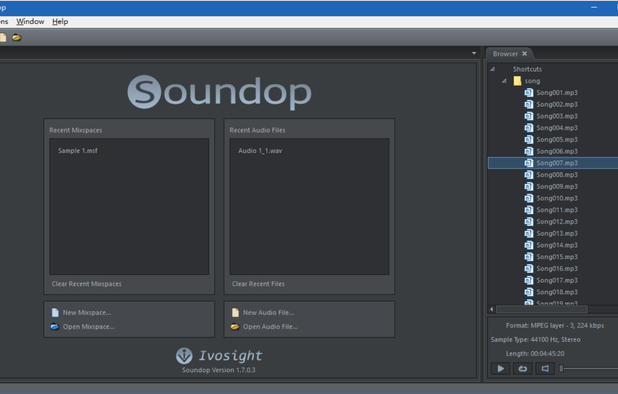The height and width of the screenshot is (394, 618).
Task: Toggle preview speaker mute button
Action: pyautogui.click(x=545, y=369)
